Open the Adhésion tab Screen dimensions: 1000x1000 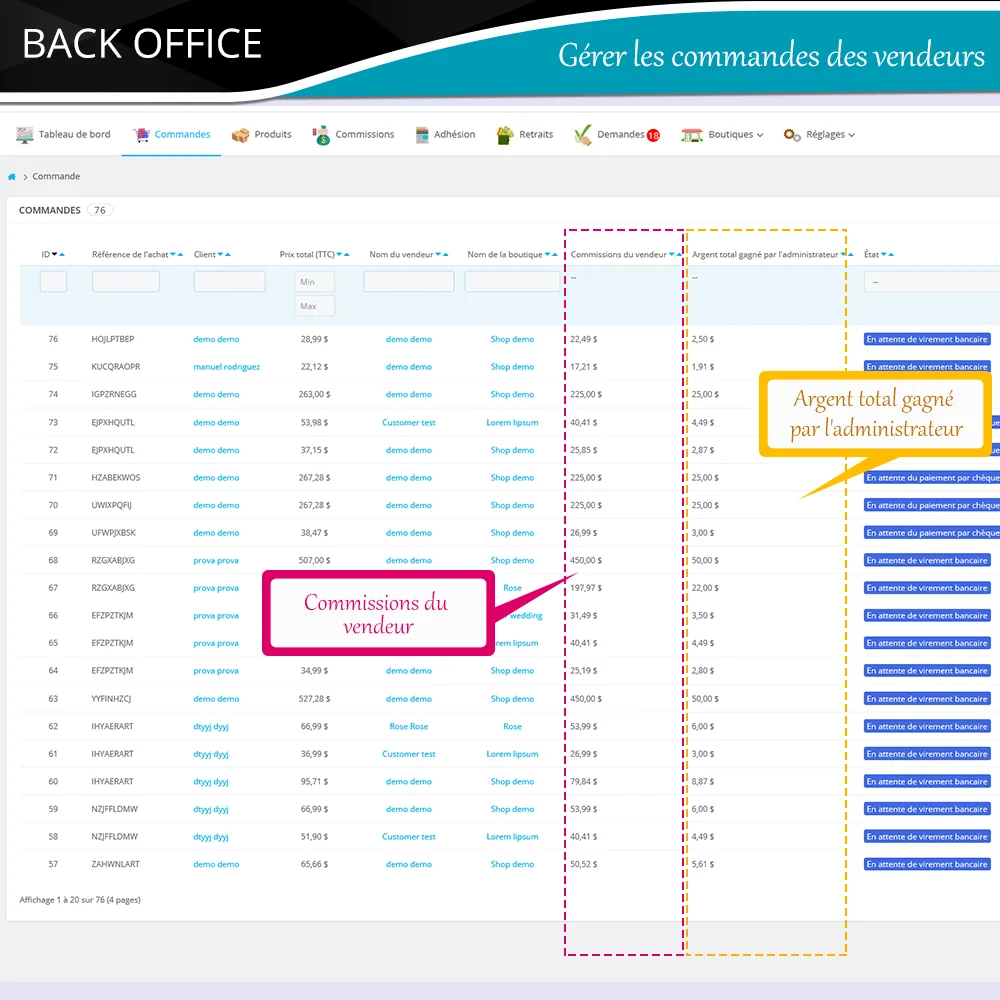click(x=445, y=135)
